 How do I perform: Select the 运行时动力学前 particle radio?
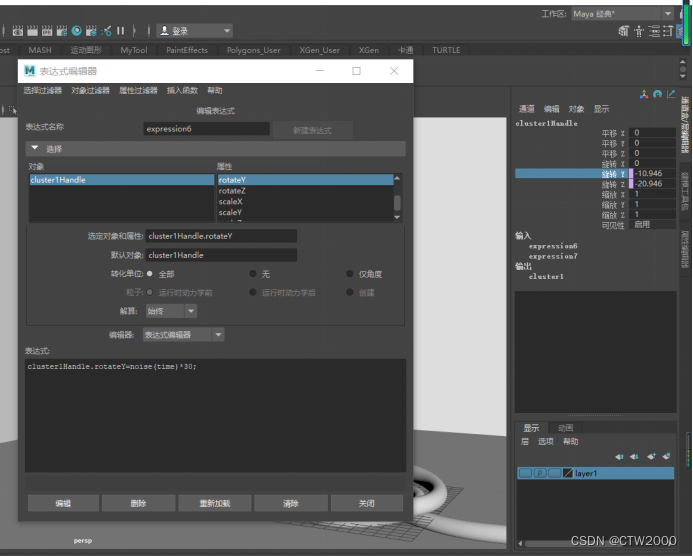point(150,292)
